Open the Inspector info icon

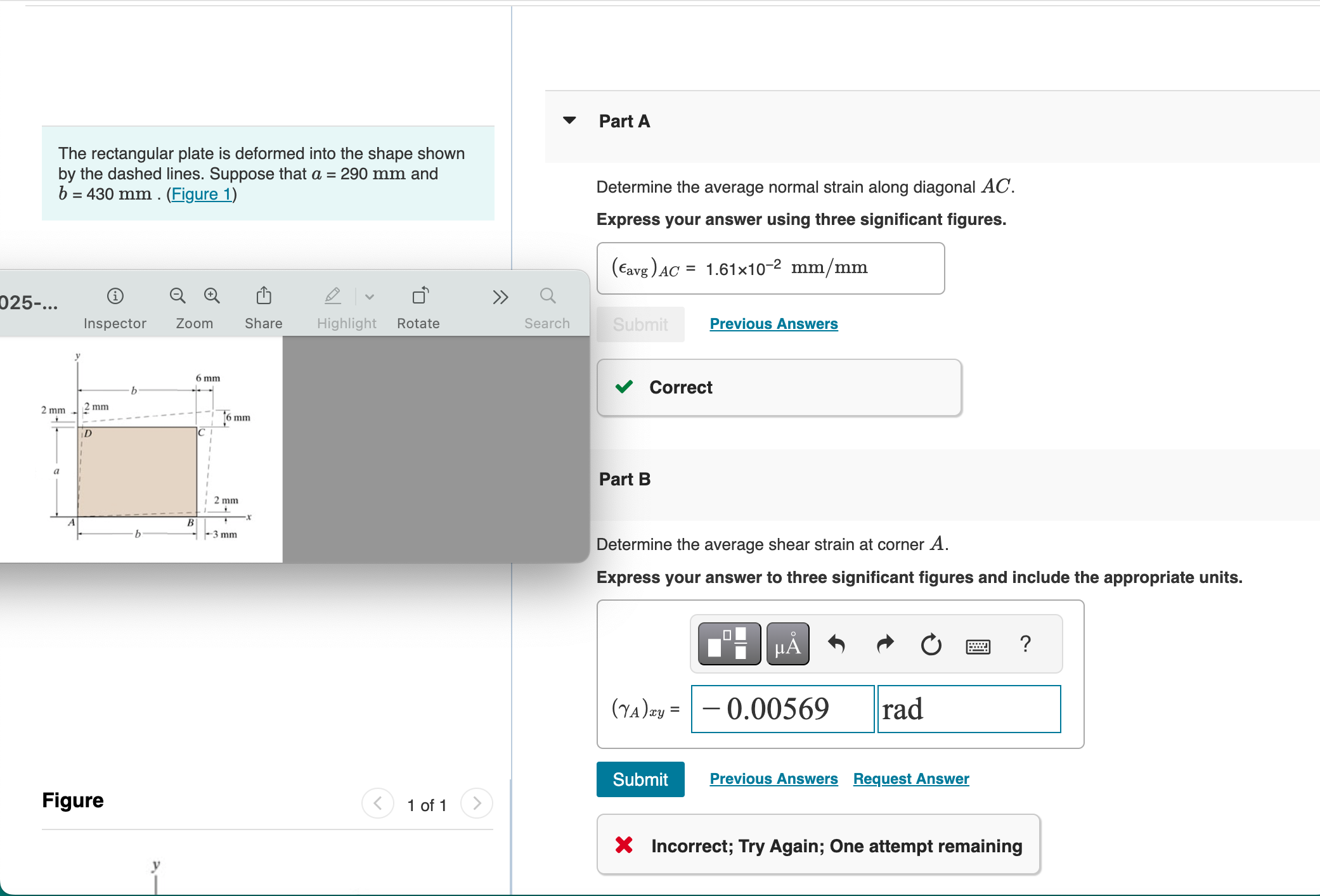pyautogui.click(x=115, y=296)
